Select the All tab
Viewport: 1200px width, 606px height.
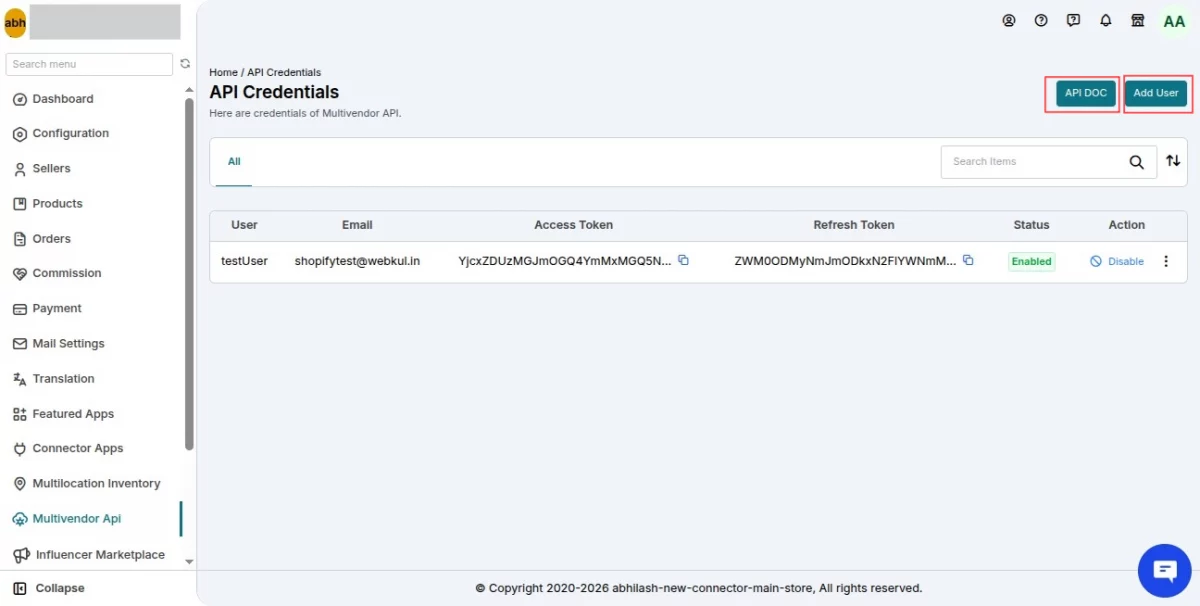(x=234, y=162)
